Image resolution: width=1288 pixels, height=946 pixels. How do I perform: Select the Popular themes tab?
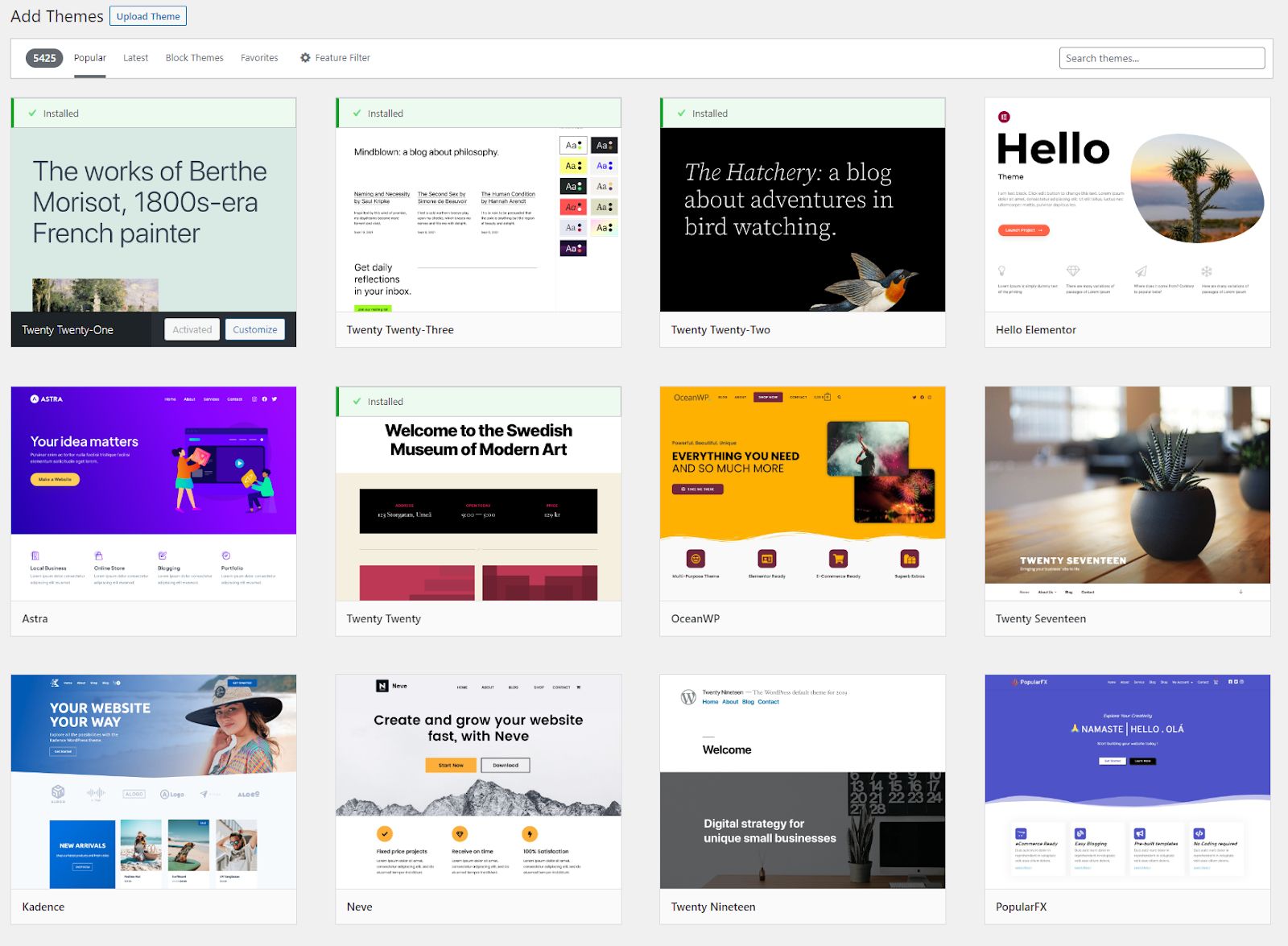tap(89, 57)
